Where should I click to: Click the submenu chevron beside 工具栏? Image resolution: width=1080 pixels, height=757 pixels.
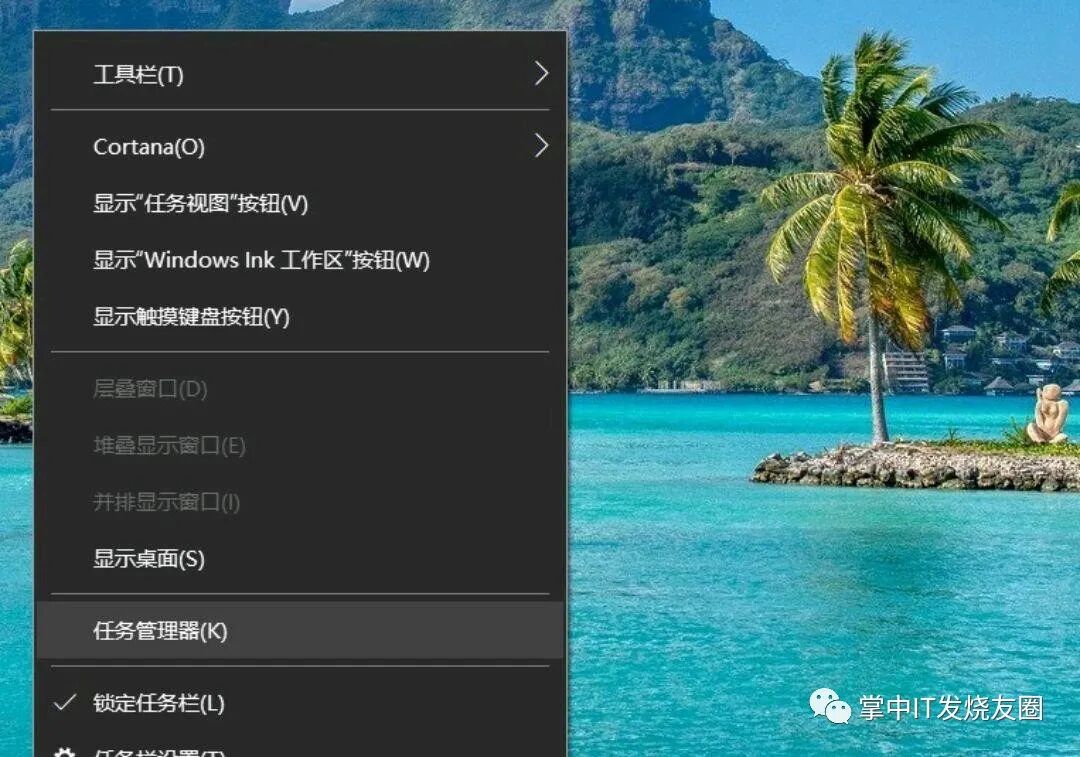pyautogui.click(x=542, y=74)
